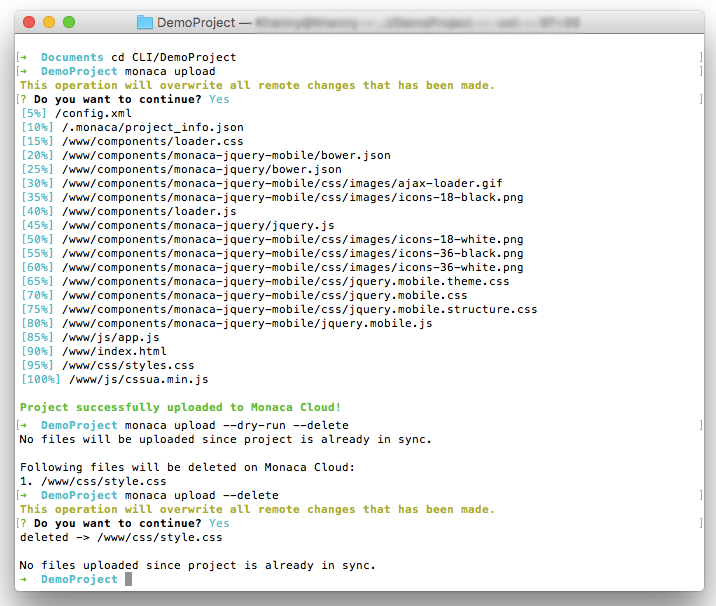This screenshot has width=716, height=606.
Task: Click the 'icons-18-black.png' file line
Action: click(272, 197)
